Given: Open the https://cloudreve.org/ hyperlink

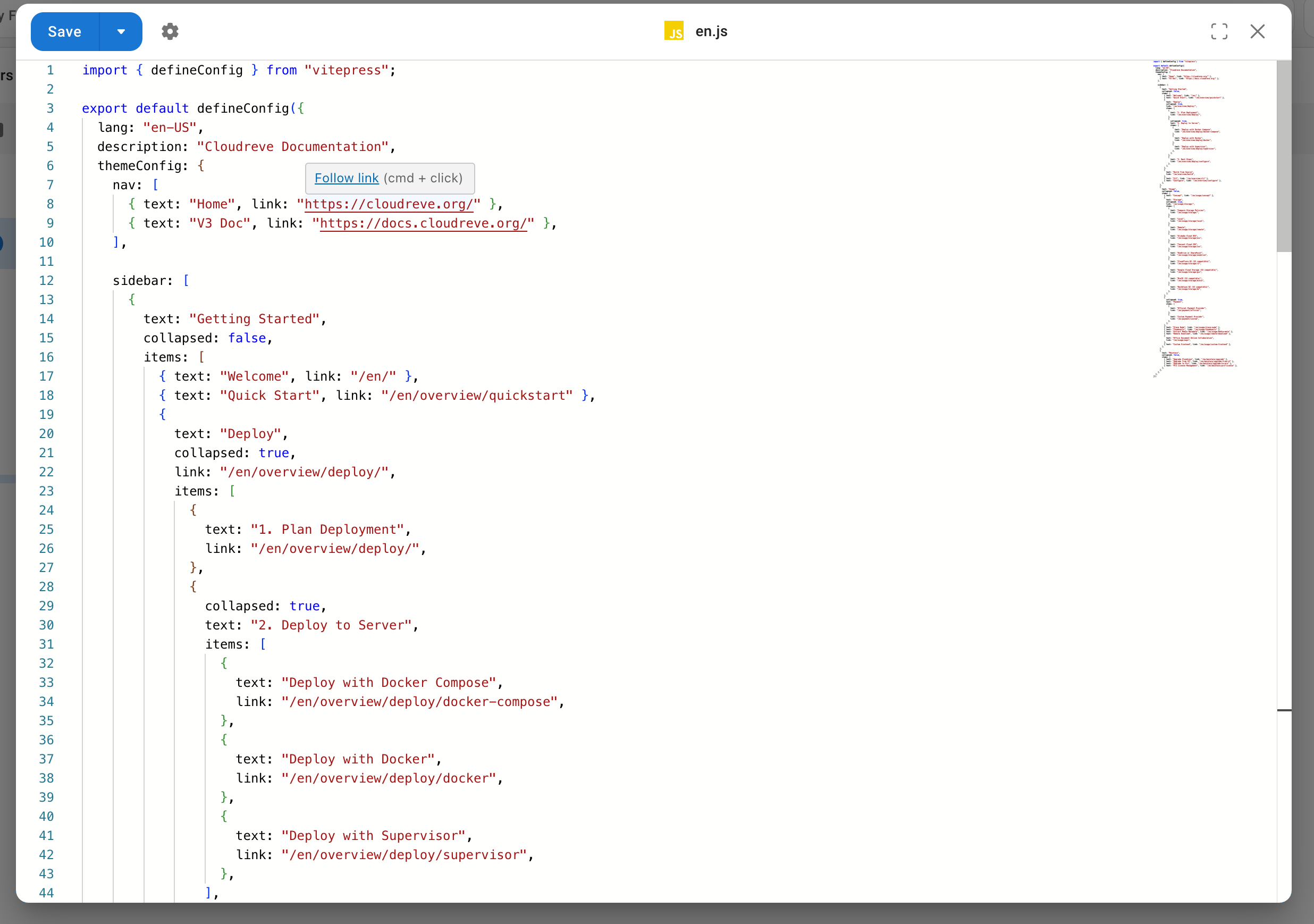Looking at the screenshot, I should [x=389, y=204].
